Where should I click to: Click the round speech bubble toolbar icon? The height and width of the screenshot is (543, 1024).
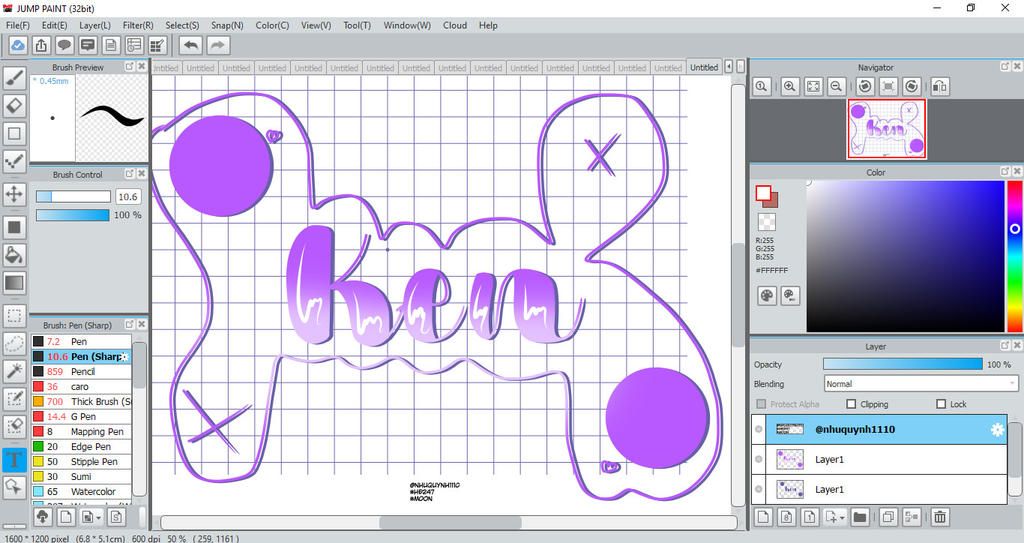(64, 45)
